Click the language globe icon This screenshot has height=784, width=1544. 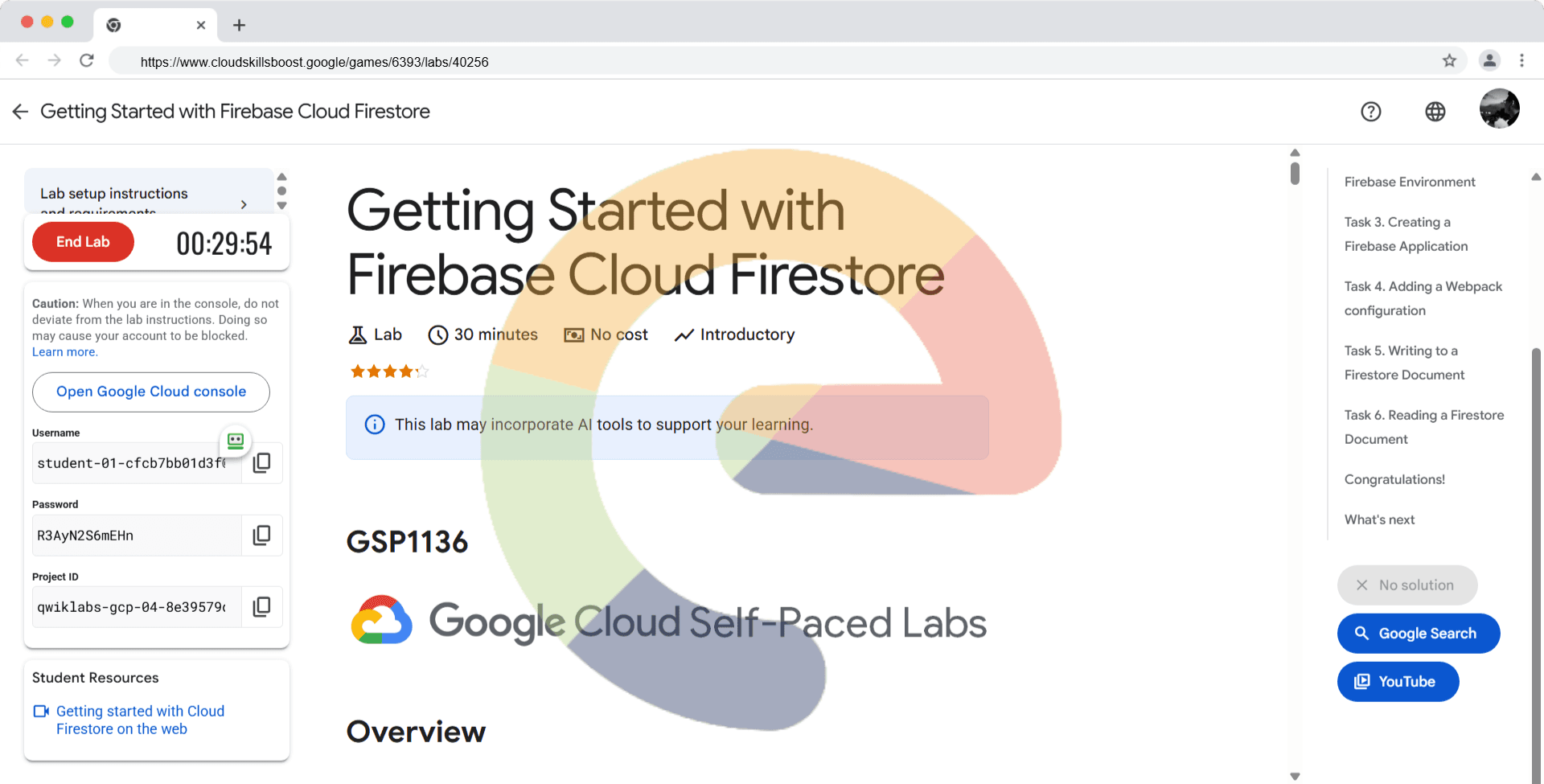point(1435,112)
